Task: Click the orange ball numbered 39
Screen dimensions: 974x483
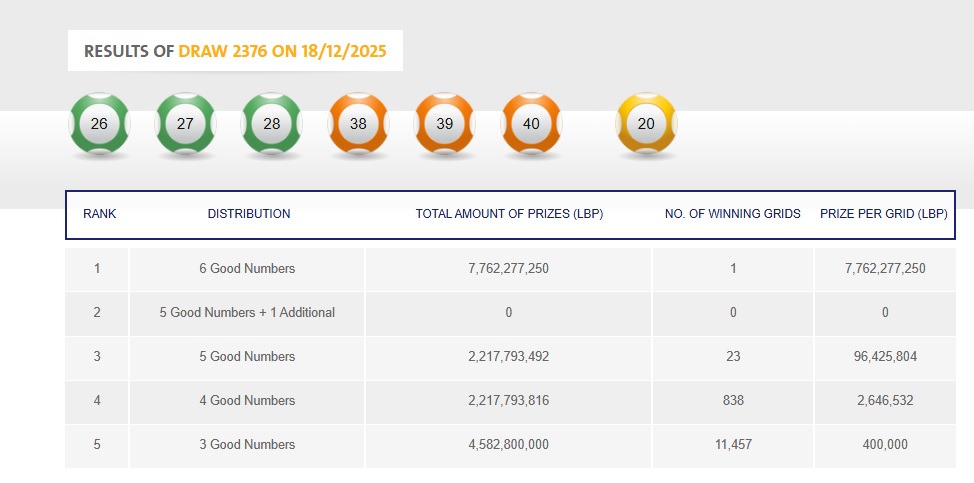Action: pos(445,125)
